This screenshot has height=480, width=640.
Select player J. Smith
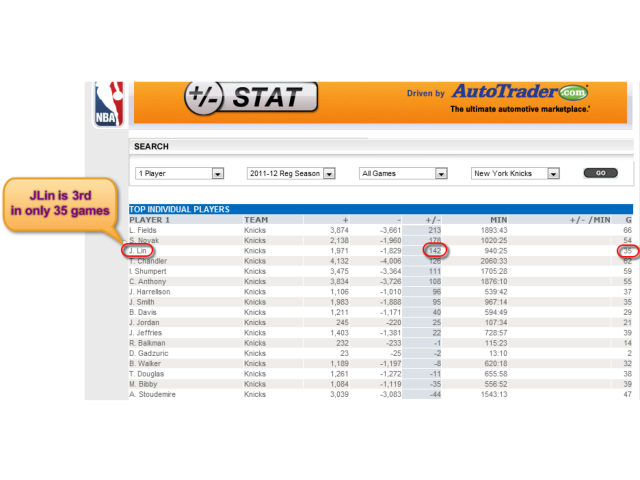[x=142, y=302]
